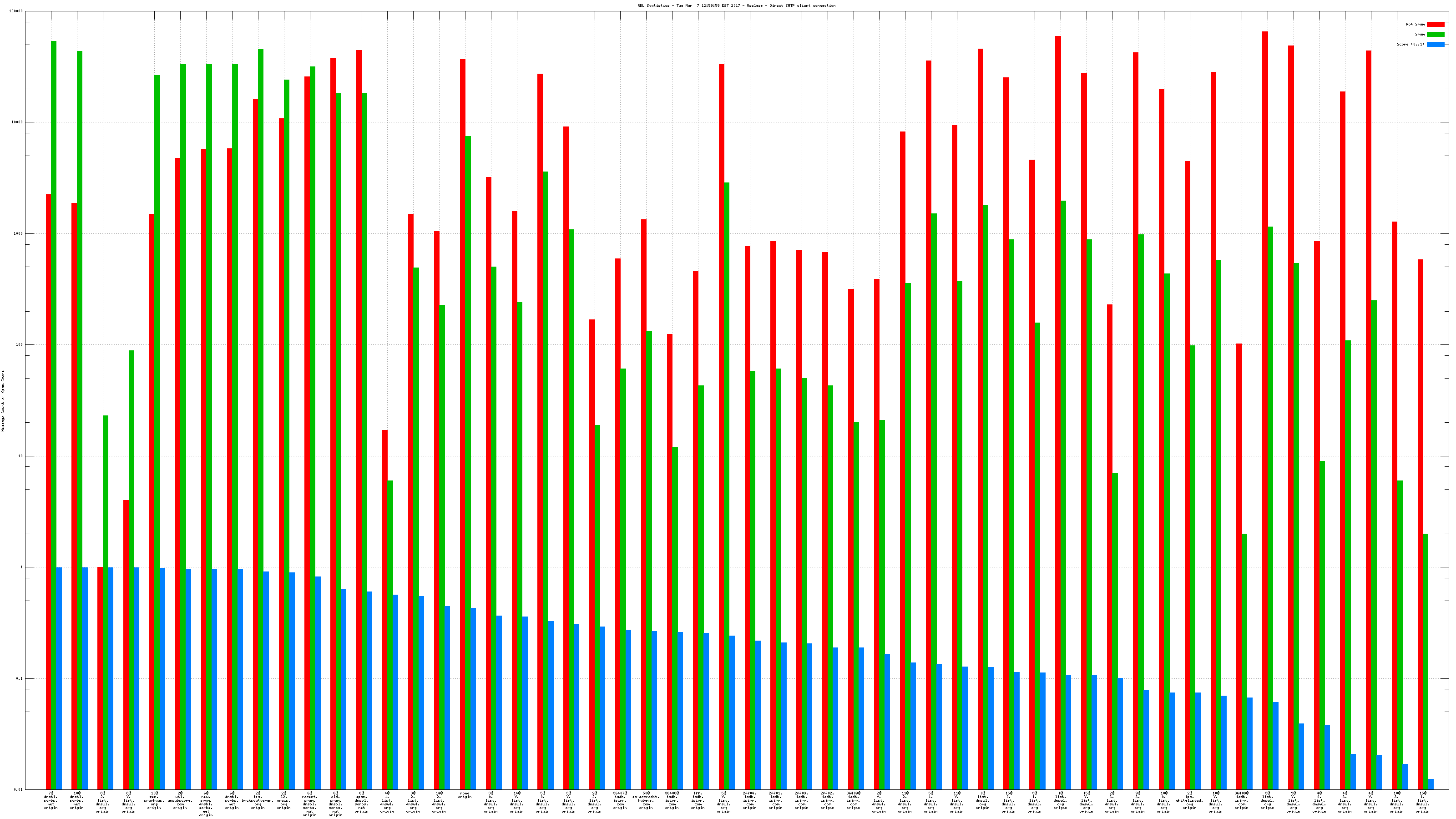Click the ubl.unsubscore.com x-axis label

tap(180, 800)
